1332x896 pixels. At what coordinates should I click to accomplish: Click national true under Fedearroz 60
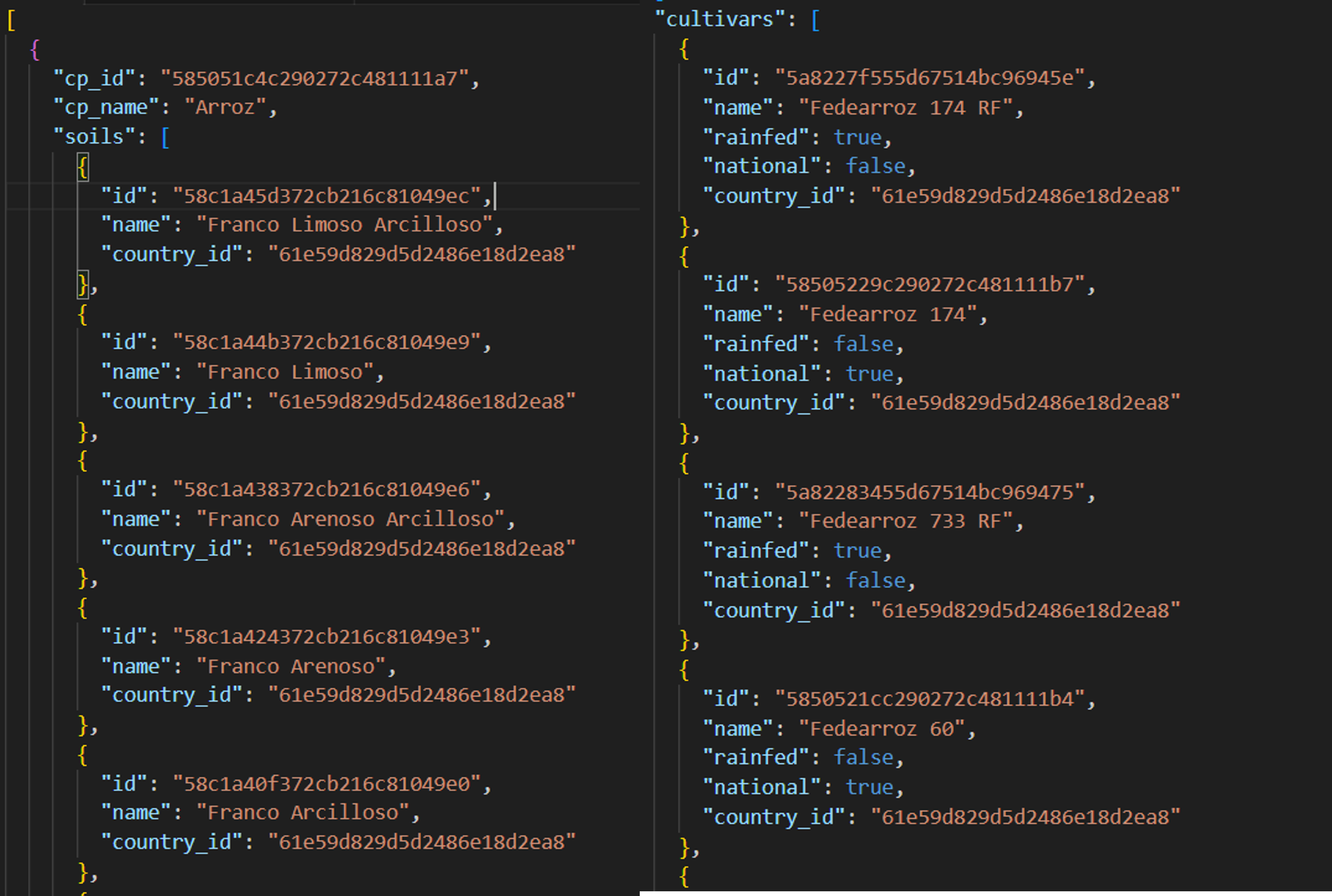point(869,788)
